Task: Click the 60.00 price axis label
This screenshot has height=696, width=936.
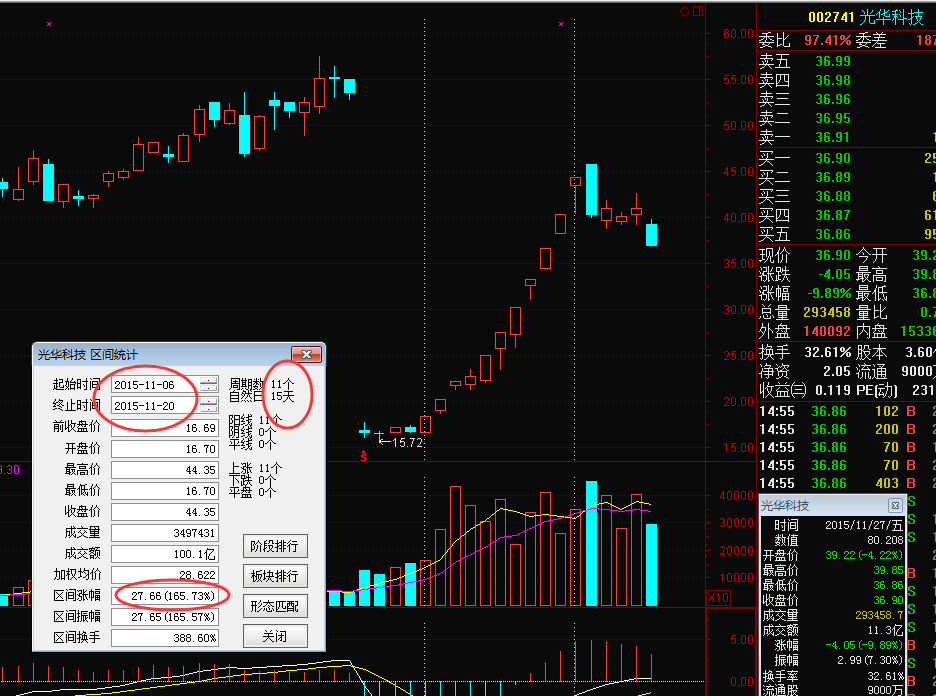Action: click(738, 33)
